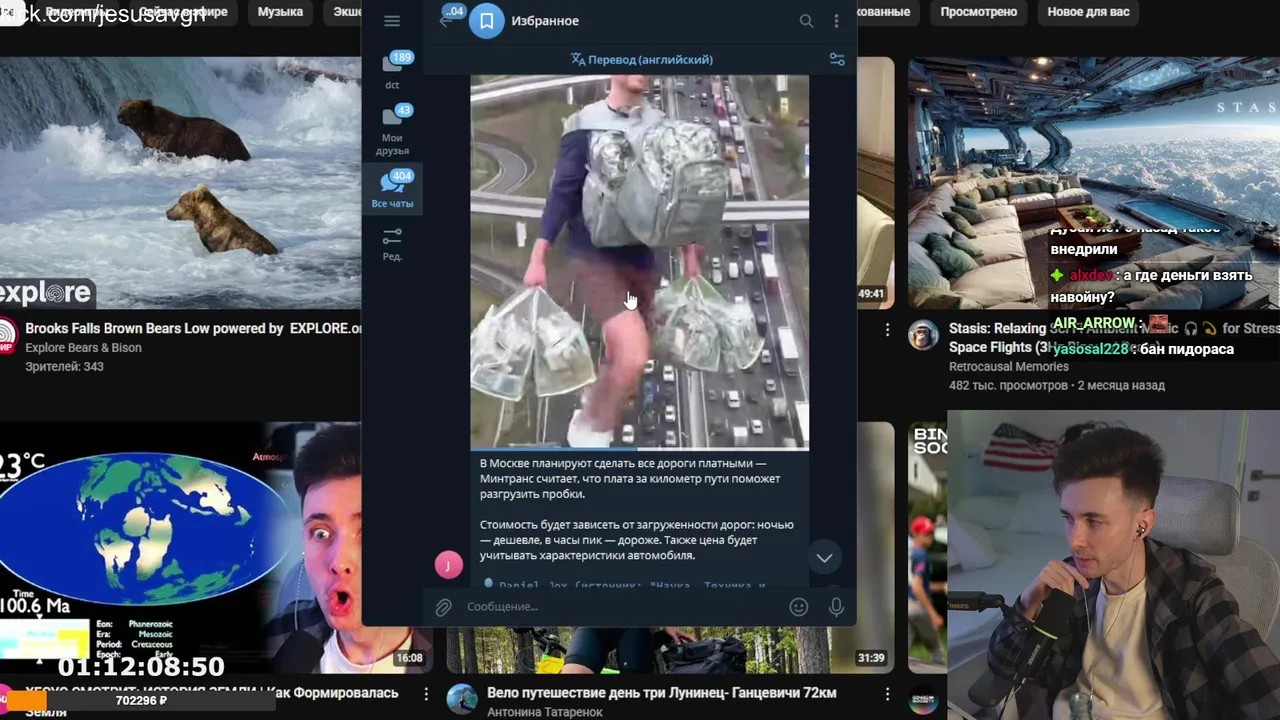Open the emoji picker smiley icon
Viewport: 1280px width, 720px height.
798,607
